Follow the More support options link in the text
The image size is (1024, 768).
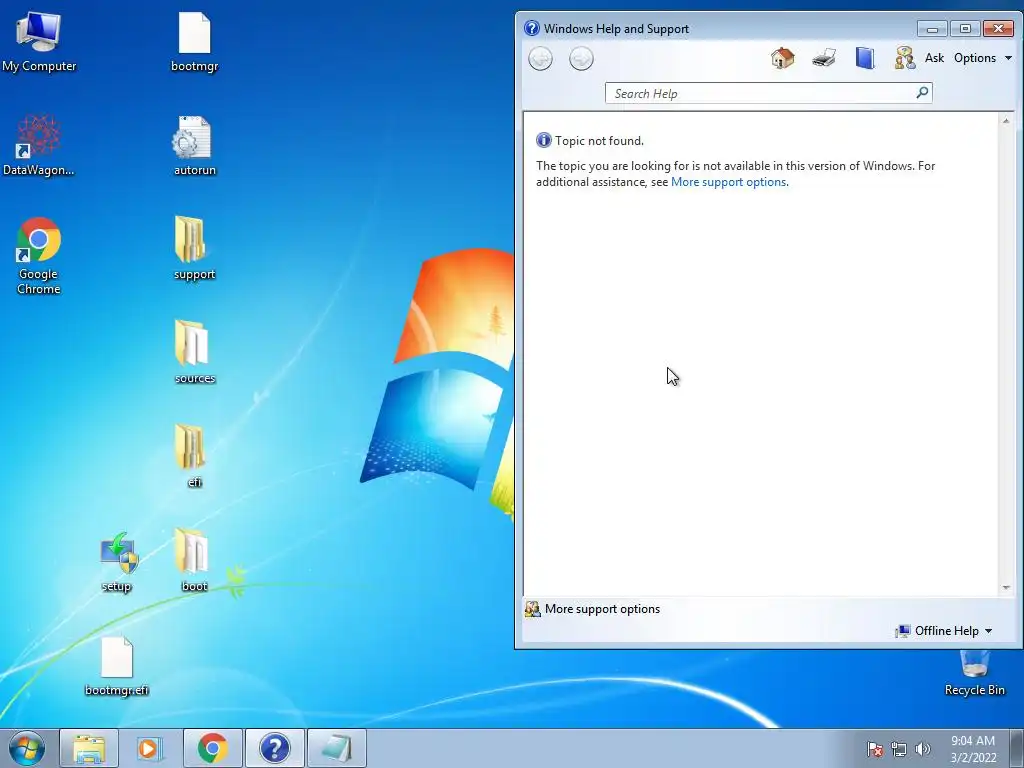pyautogui.click(x=728, y=182)
